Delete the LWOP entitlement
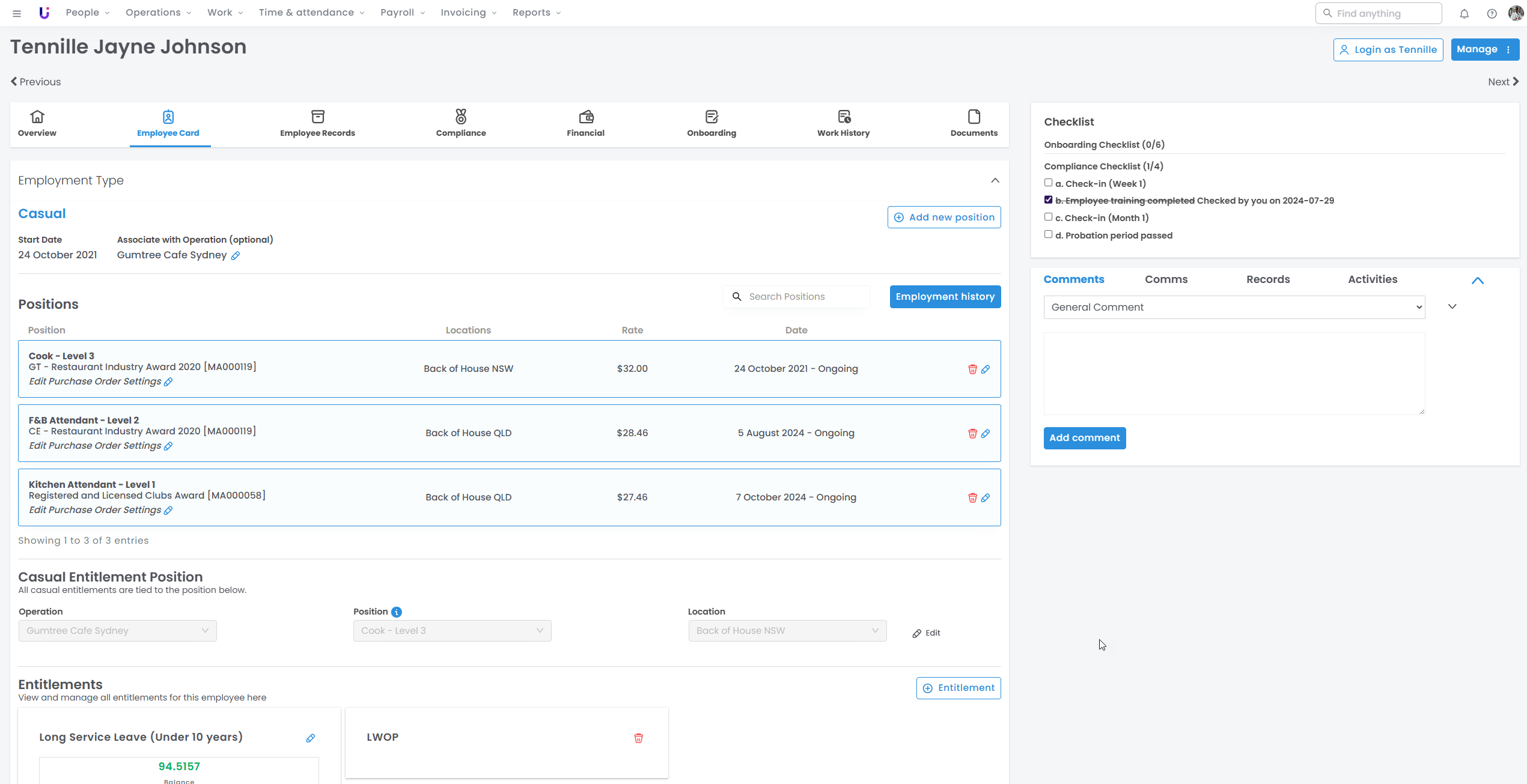The width and height of the screenshot is (1527, 784). [638, 738]
